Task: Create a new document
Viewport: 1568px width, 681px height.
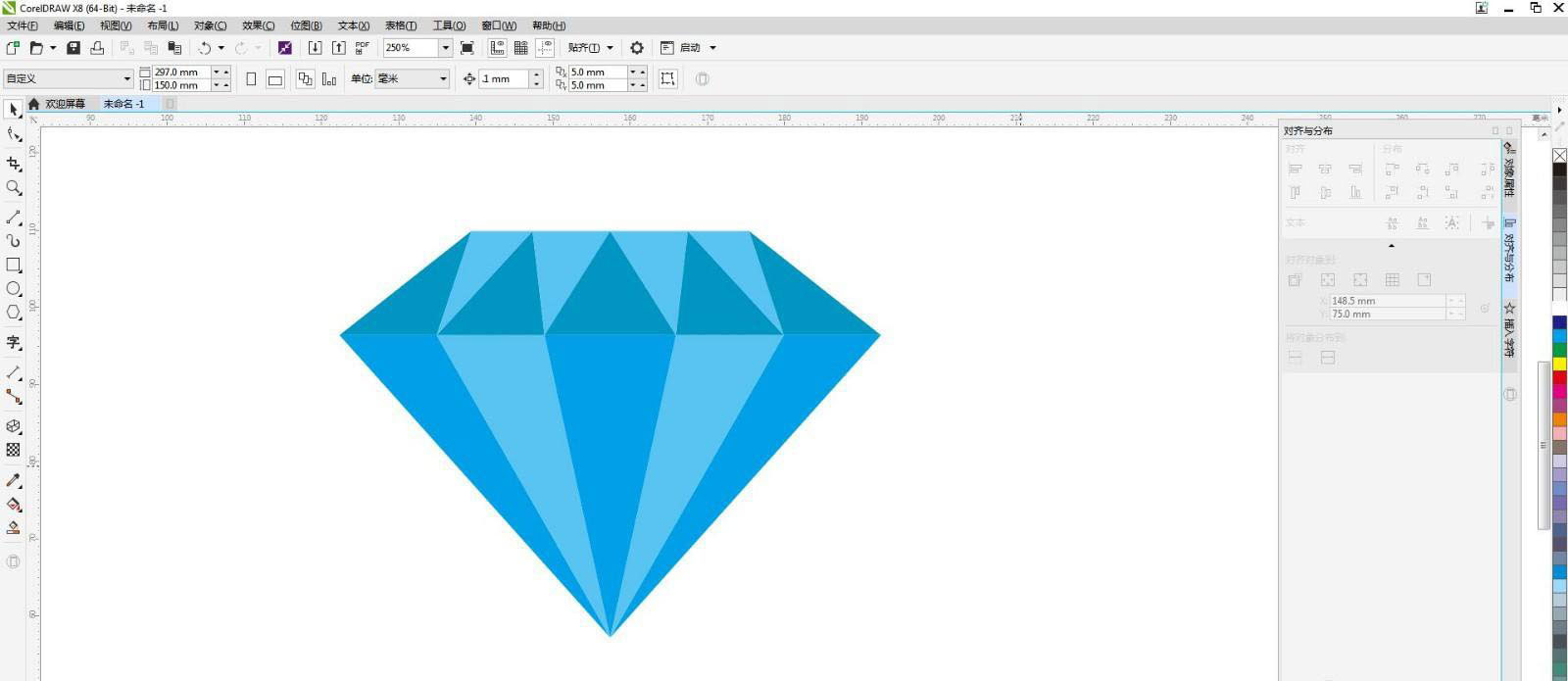Action: (x=13, y=47)
